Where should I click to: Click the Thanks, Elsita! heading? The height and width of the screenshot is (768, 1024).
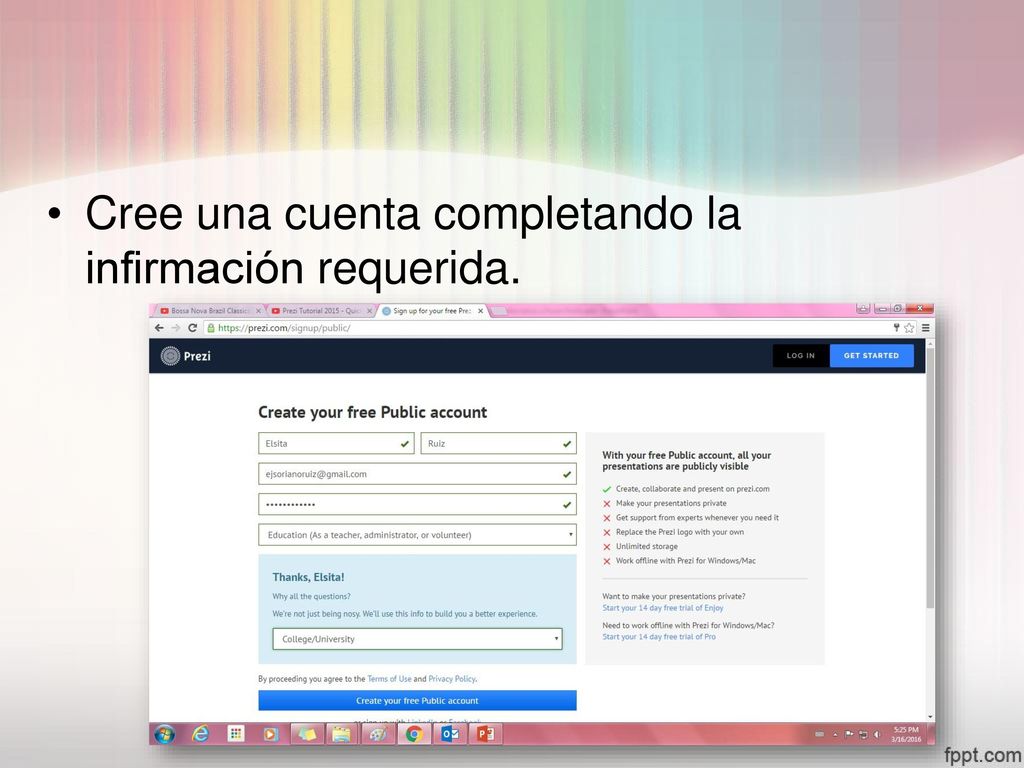click(x=308, y=577)
